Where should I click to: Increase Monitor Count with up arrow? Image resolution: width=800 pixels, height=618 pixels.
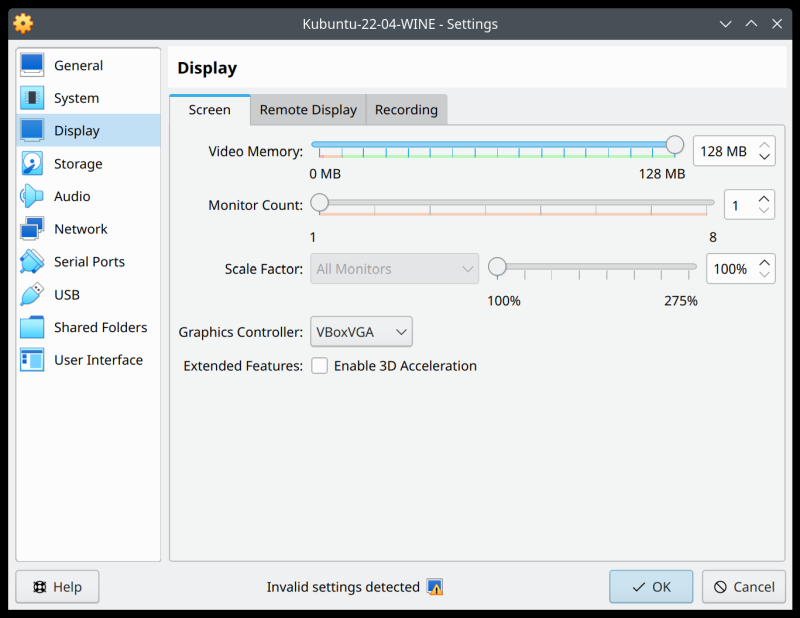tap(765, 198)
